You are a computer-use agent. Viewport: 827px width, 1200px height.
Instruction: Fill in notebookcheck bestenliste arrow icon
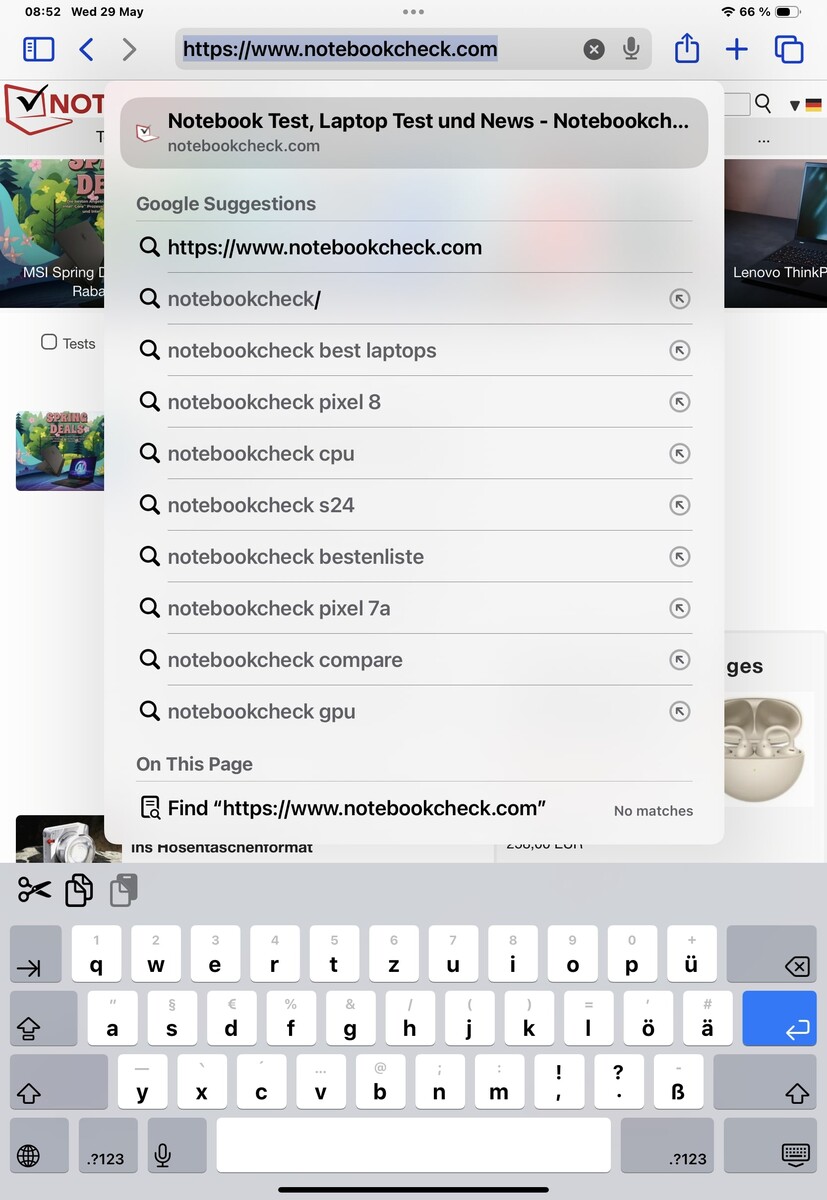[680, 556]
